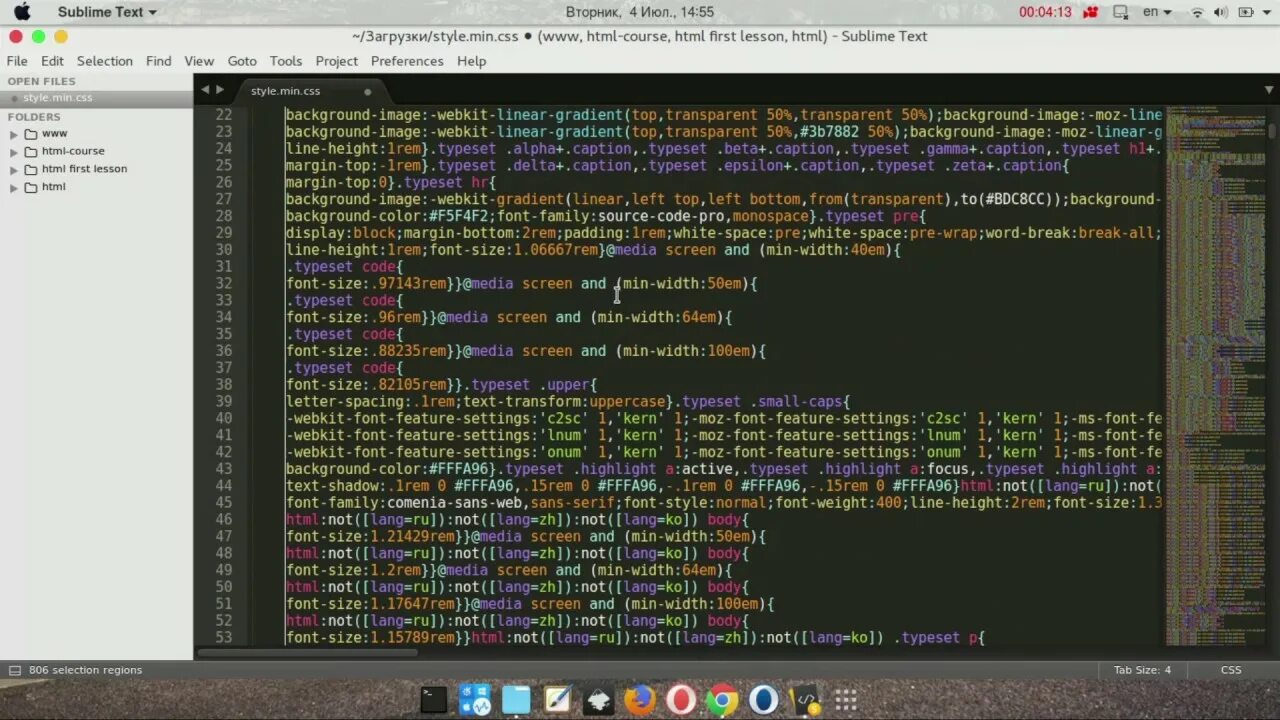Image resolution: width=1280 pixels, height=720 pixels.
Task: Launch the drawing app with pen icon
Action: pos(557,700)
